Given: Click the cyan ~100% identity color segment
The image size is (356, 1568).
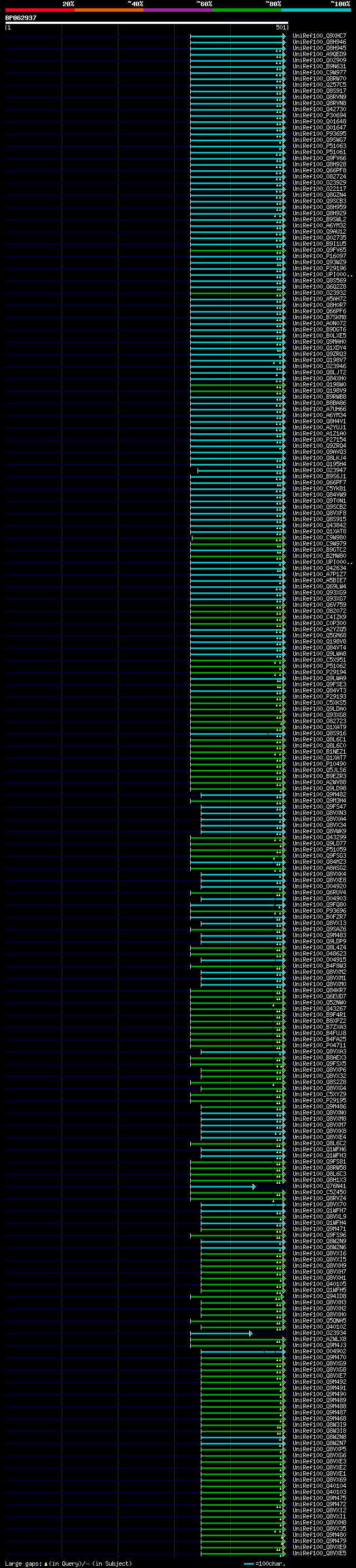Looking at the screenshot, I should click(x=317, y=10).
